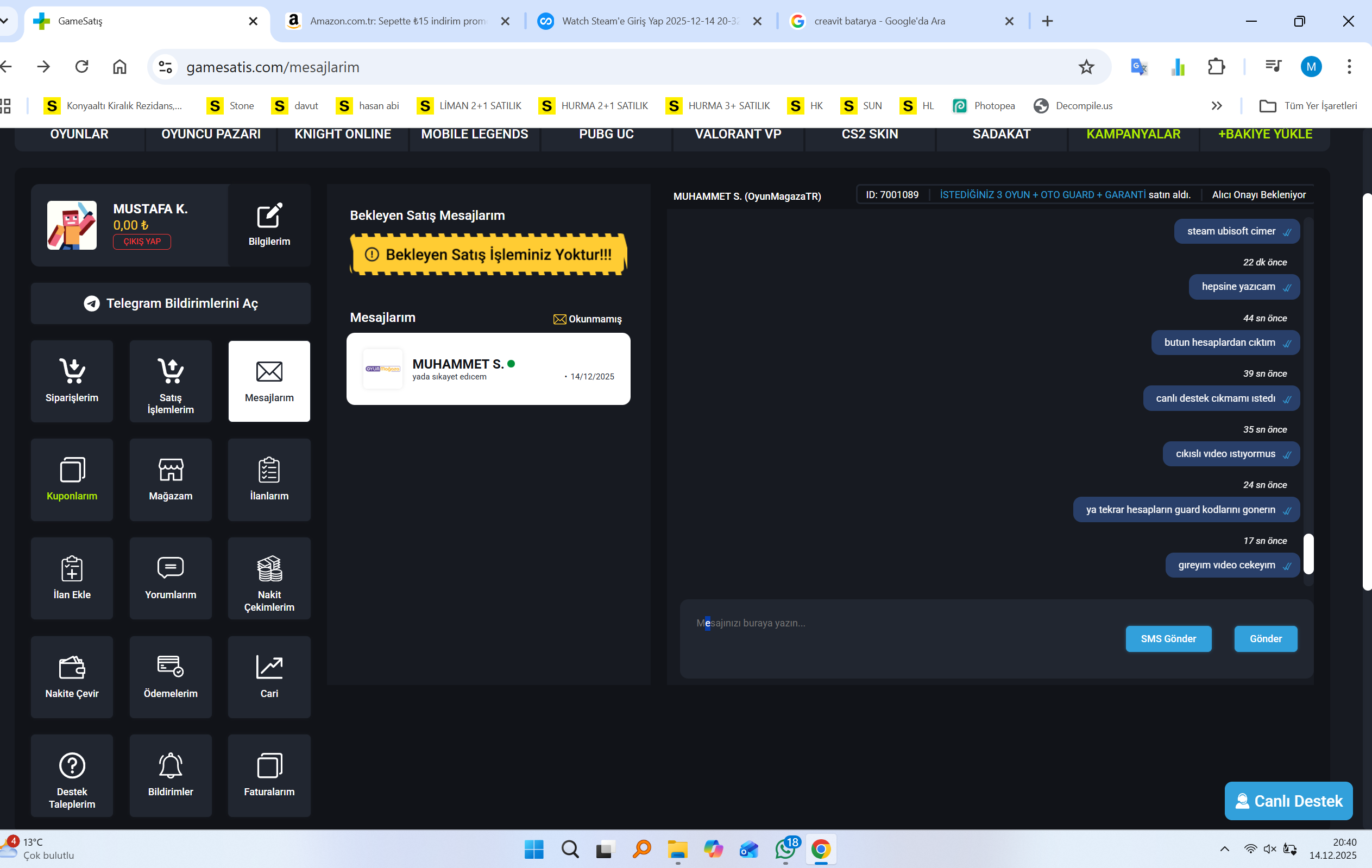Filter messages by Okunmamış

coord(588,319)
